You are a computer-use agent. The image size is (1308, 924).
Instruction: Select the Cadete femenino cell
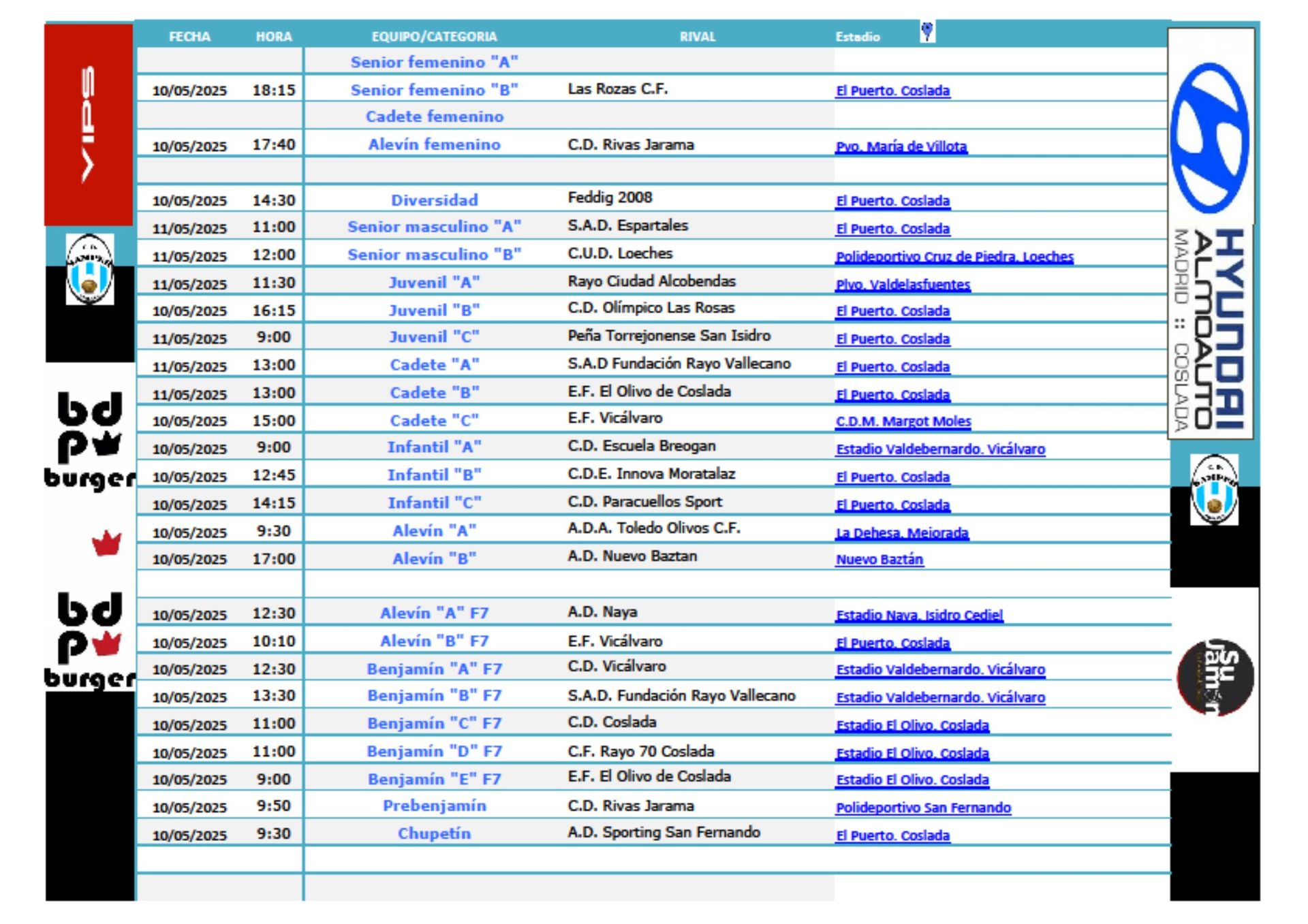point(434,117)
